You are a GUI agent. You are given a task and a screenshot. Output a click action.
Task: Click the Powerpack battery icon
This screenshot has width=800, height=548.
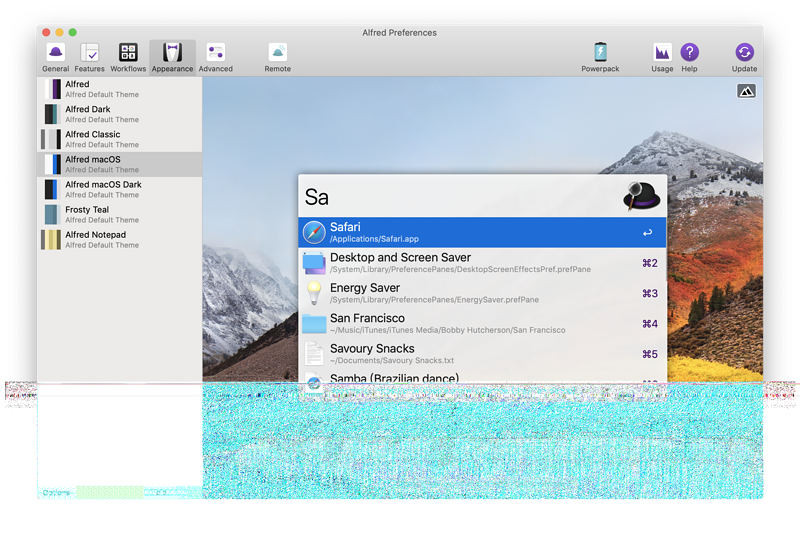(x=600, y=53)
